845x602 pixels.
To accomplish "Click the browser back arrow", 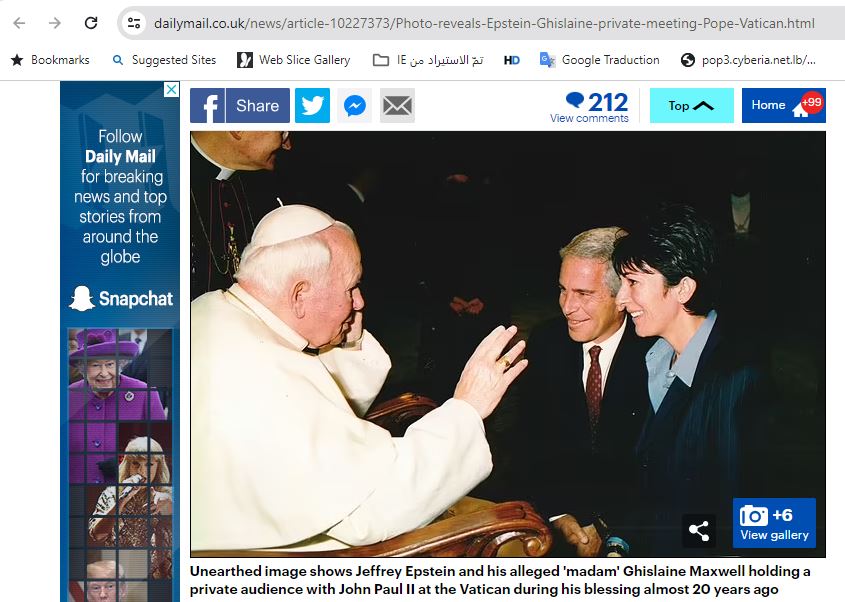I will click(19, 23).
